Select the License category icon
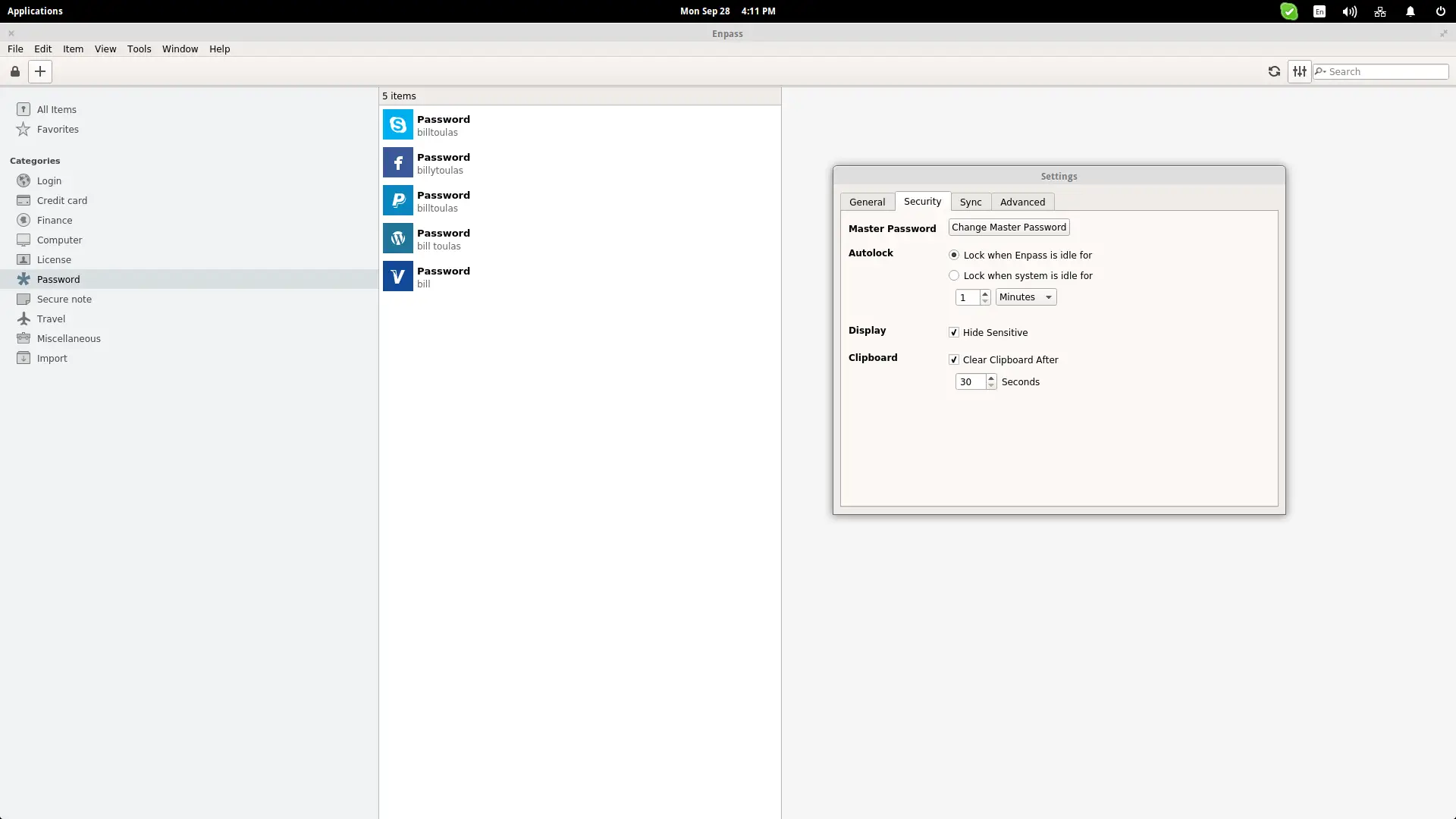Screen dimensions: 1456x819 point(24,259)
